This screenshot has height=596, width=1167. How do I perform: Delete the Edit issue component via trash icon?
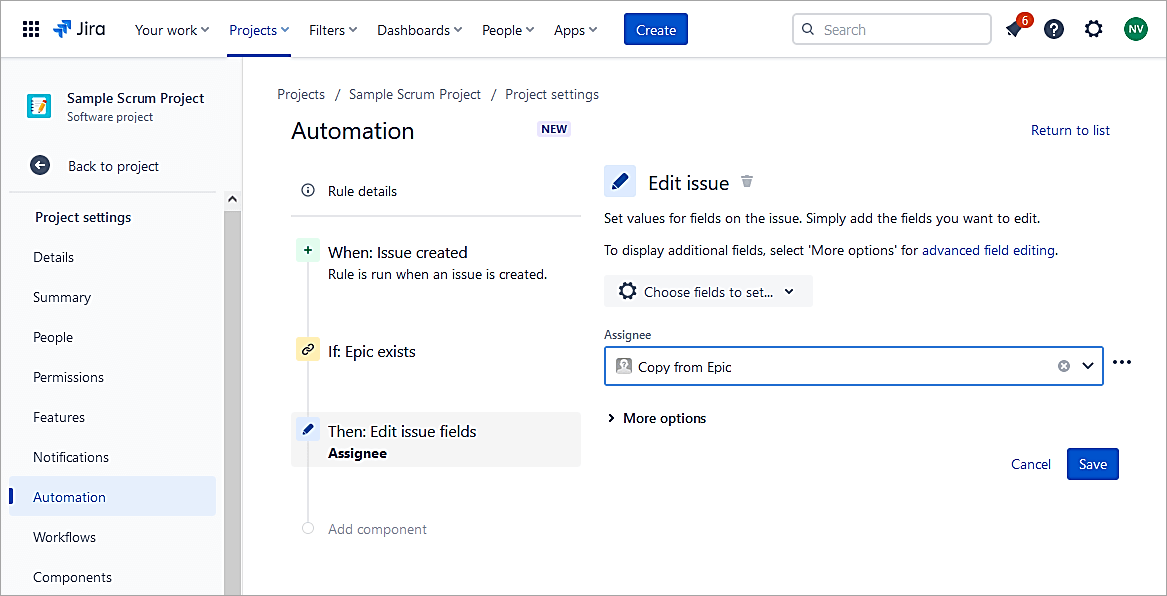point(747,182)
